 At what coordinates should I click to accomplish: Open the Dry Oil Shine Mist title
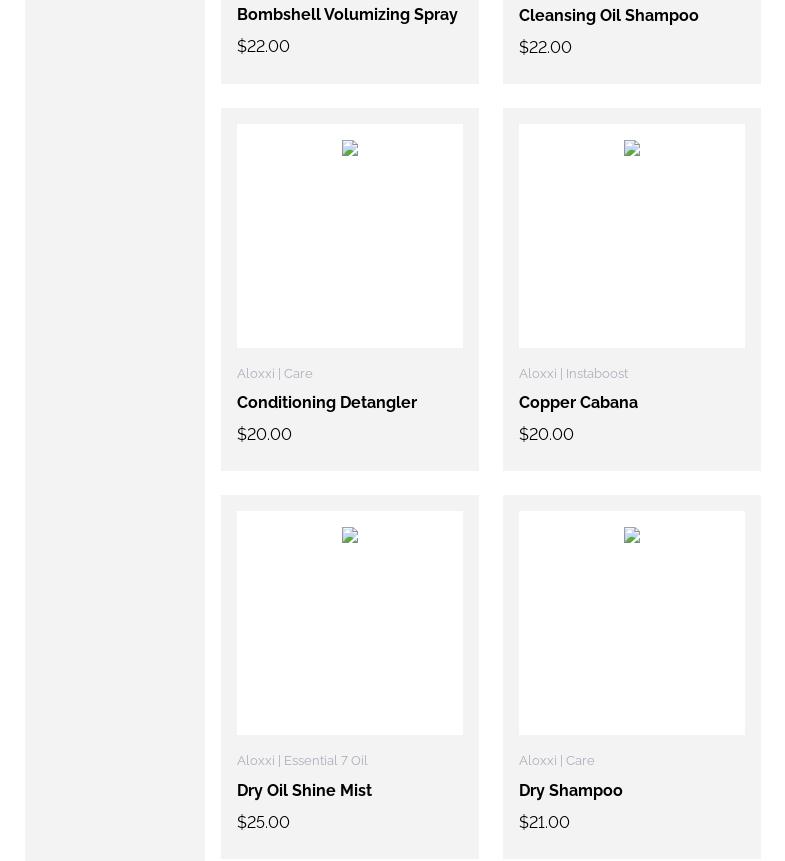click(x=304, y=790)
